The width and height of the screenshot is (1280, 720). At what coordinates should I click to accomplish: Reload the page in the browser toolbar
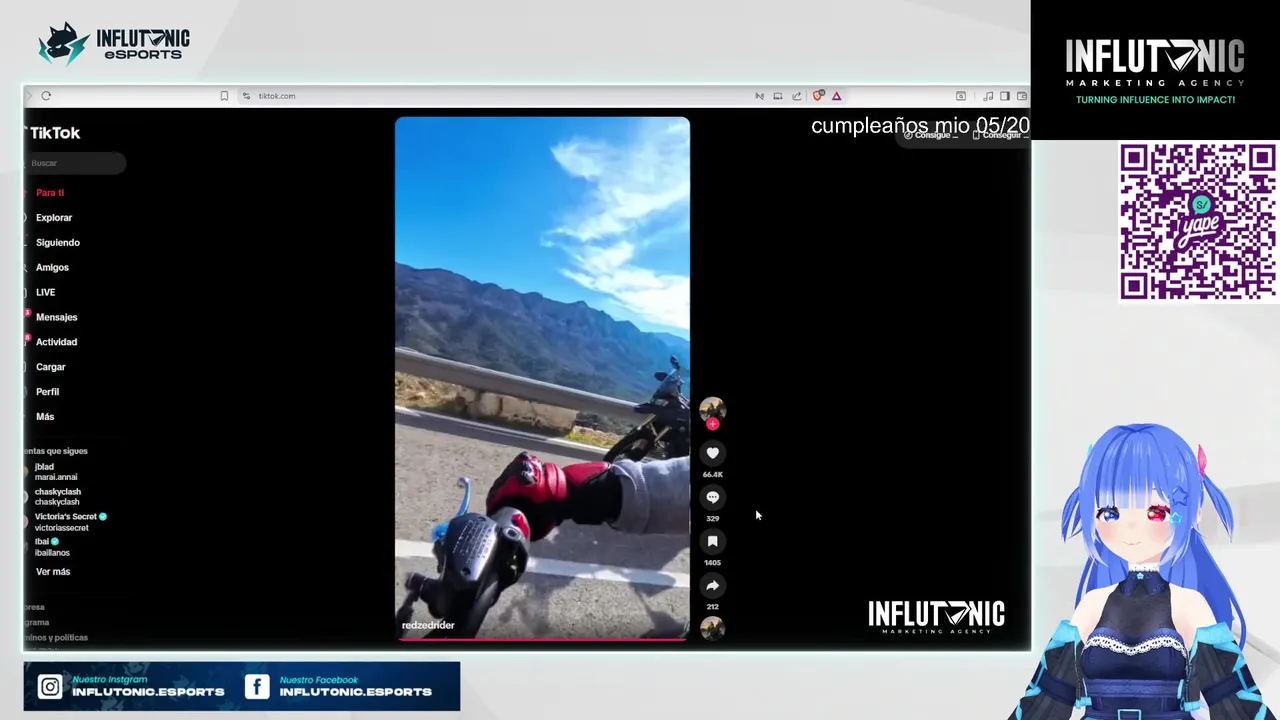tap(46, 96)
